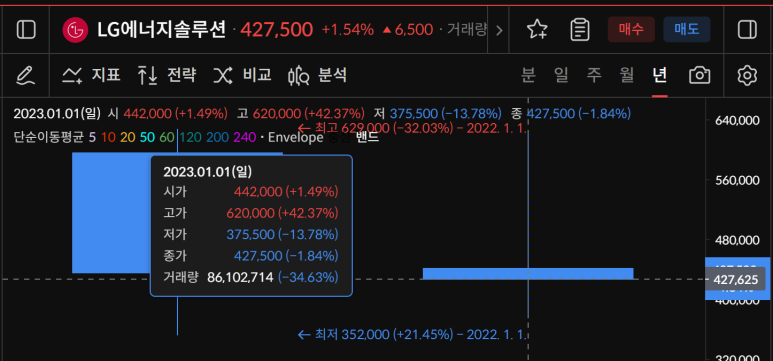This screenshot has height=361, width=773.
Task: Click the 최저 352,000 low marker
Action: (413, 335)
